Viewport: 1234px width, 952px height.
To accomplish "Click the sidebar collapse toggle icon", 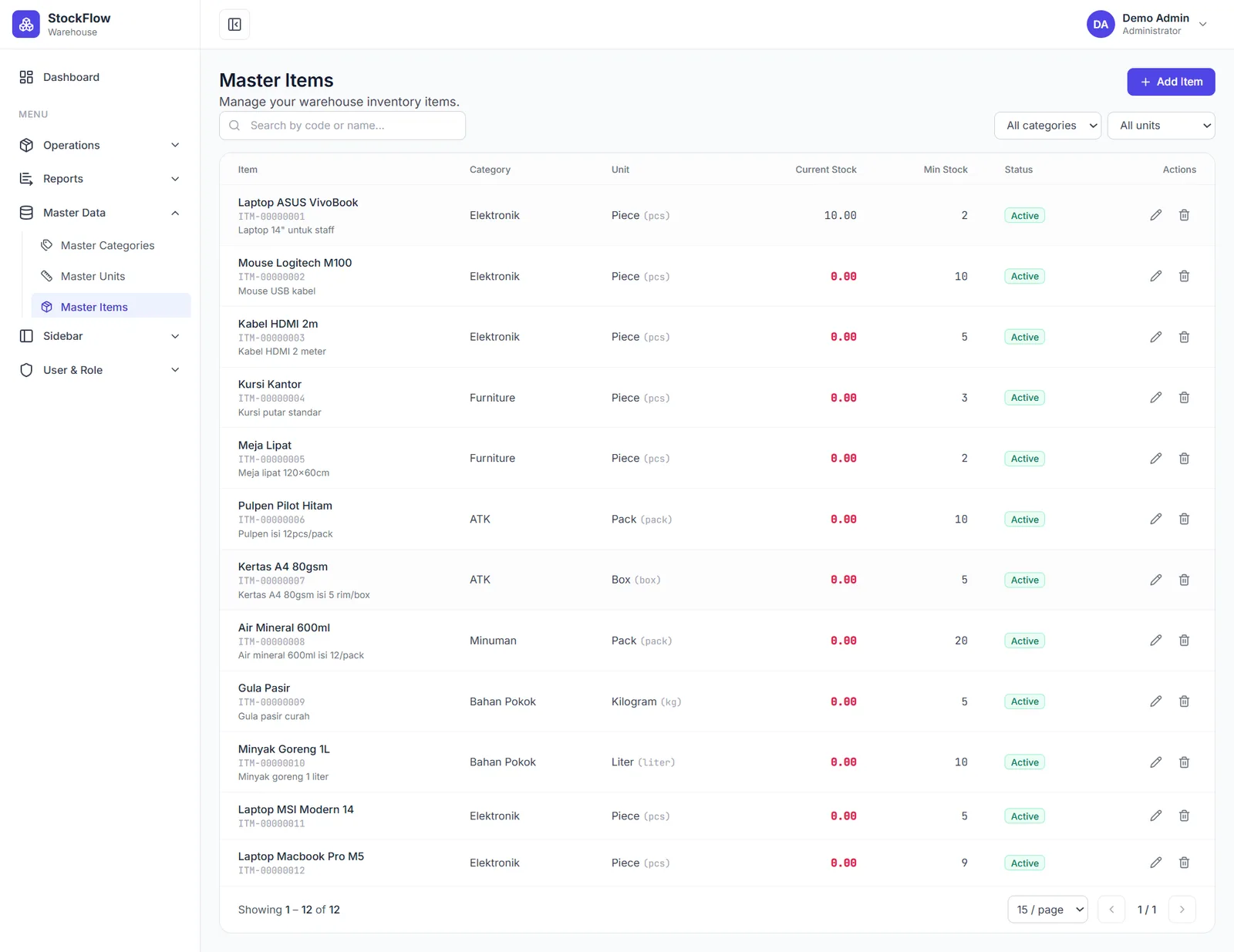I will coord(234,25).
